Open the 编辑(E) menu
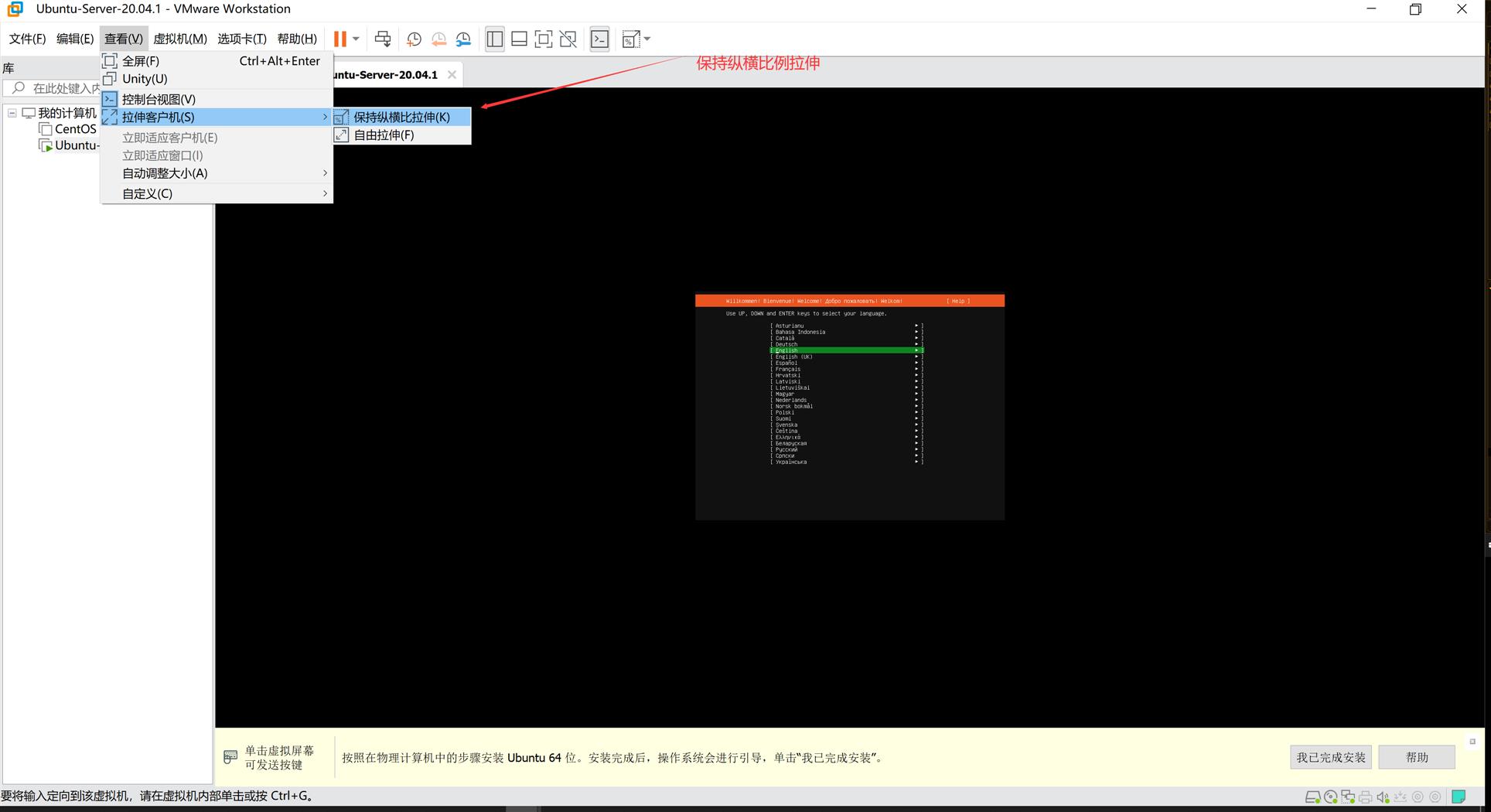The width and height of the screenshot is (1491, 812). (75, 39)
